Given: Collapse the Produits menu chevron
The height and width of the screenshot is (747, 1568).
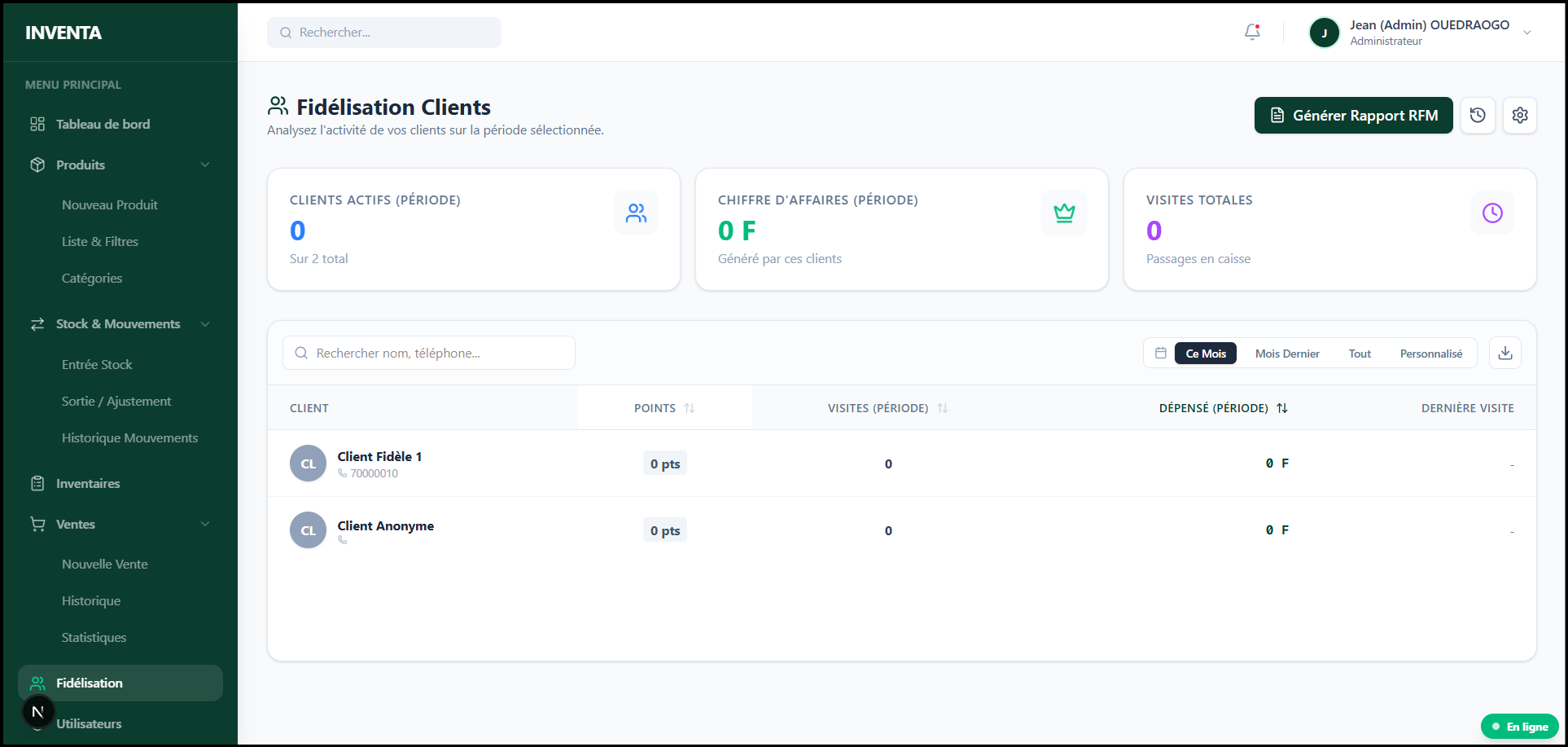Looking at the screenshot, I should [x=205, y=165].
